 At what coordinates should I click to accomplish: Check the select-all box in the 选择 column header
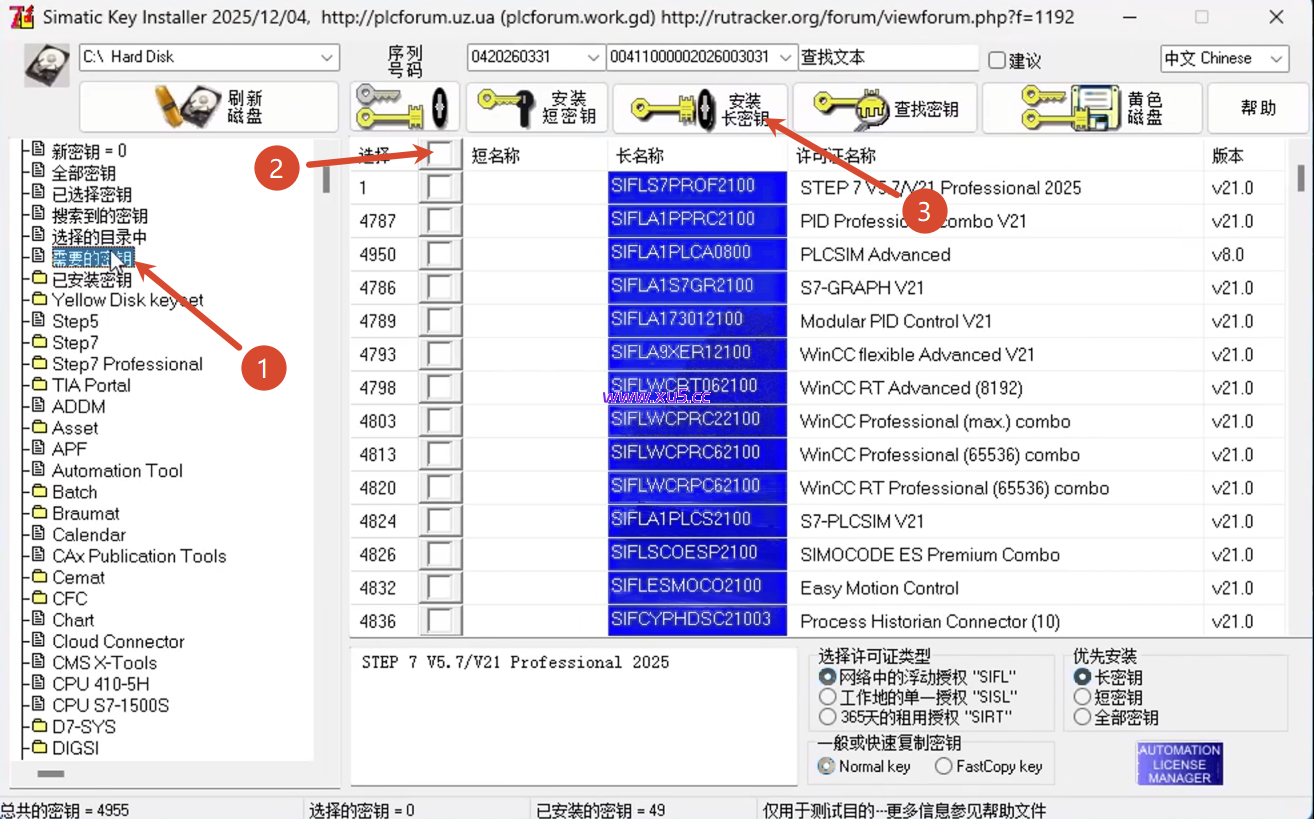(x=440, y=154)
